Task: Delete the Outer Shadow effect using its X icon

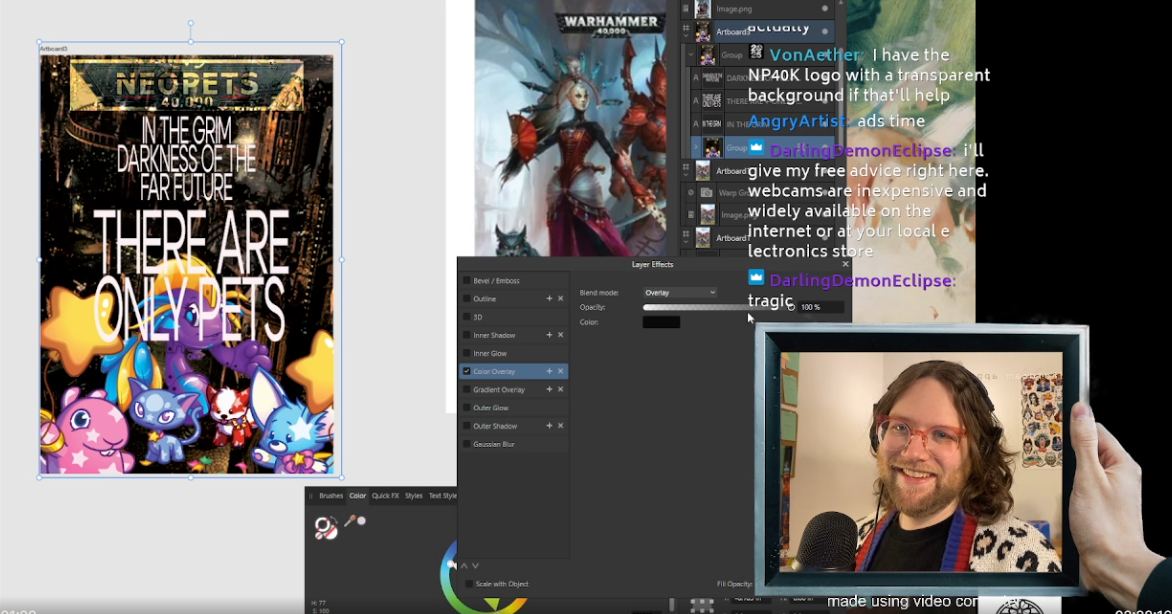Action: (x=560, y=426)
